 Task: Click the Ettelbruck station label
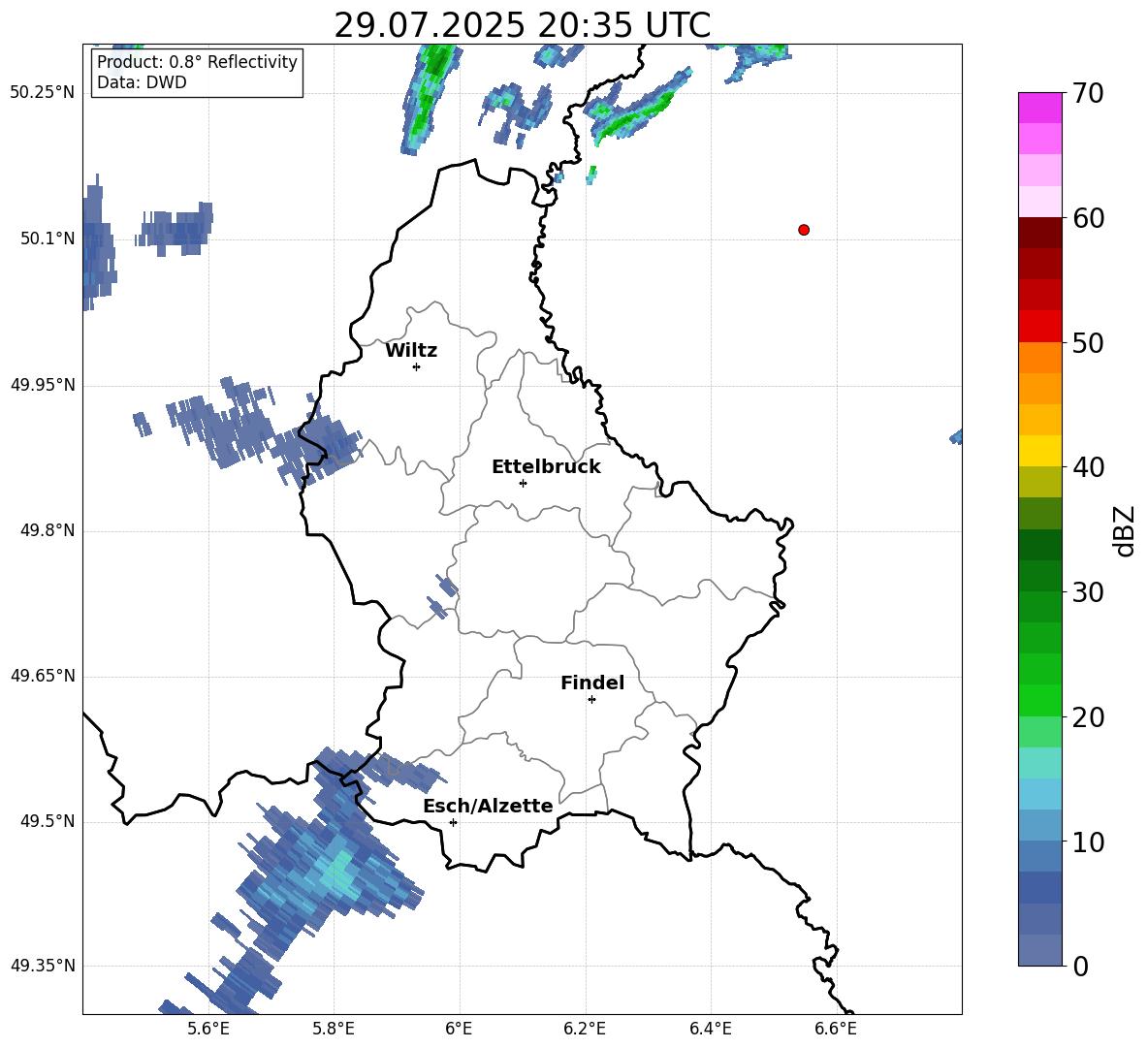tap(546, 467)
